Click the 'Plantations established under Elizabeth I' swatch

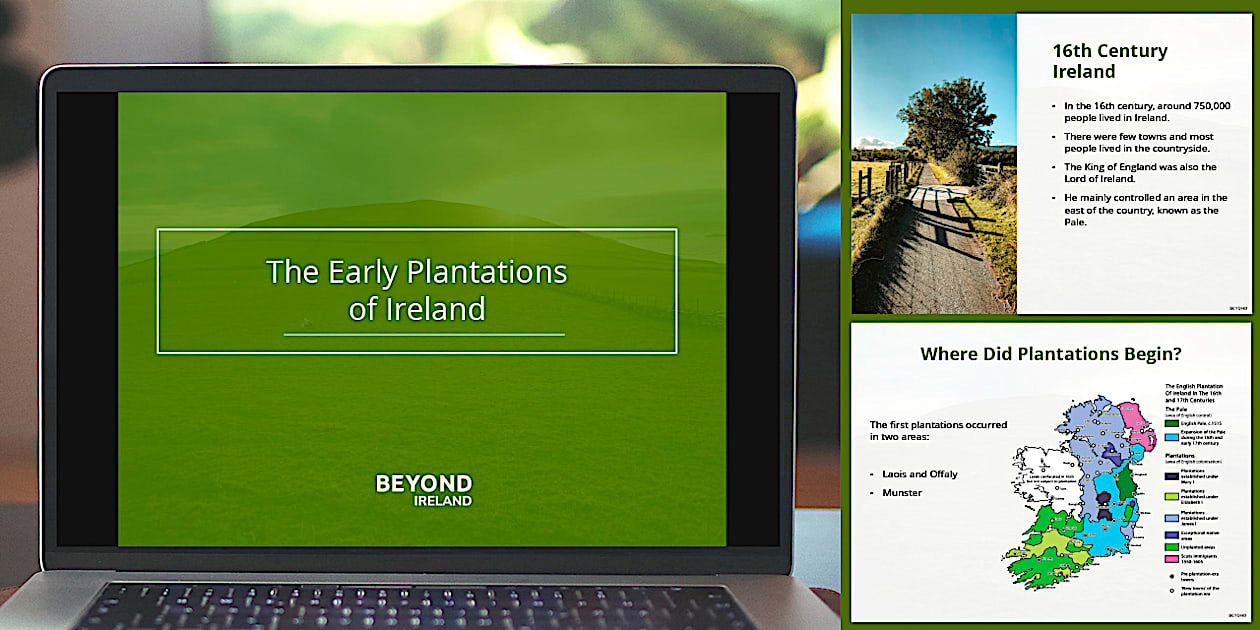tap(1170, 496)
